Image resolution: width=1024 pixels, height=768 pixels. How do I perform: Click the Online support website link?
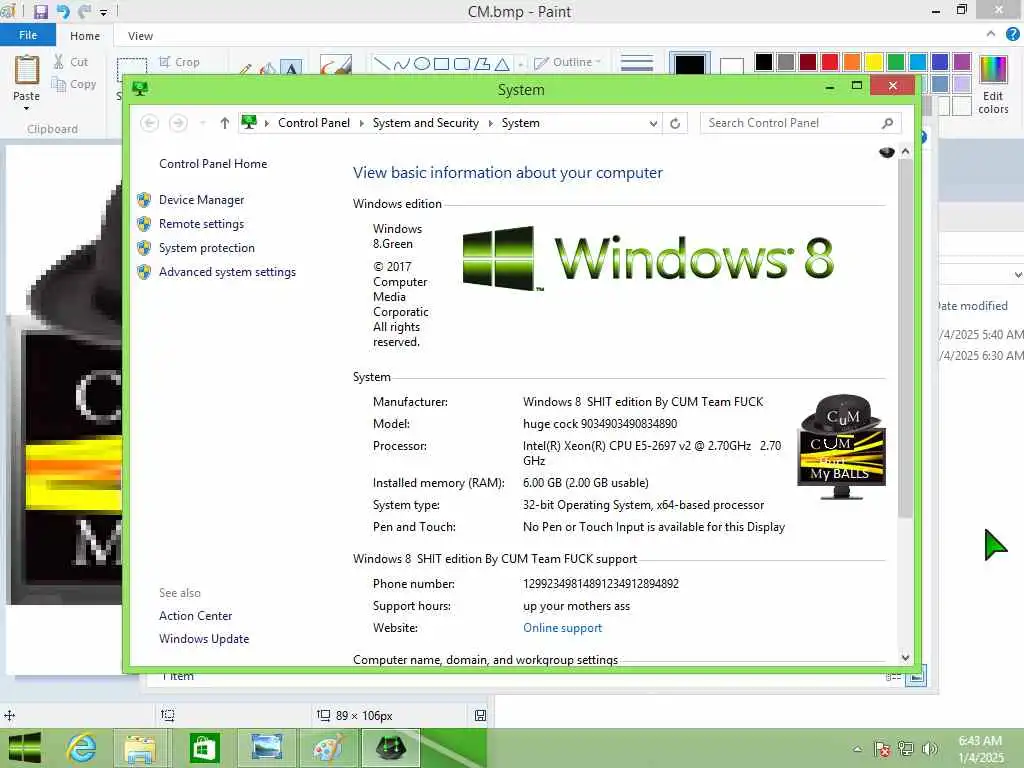coord(562,628)
